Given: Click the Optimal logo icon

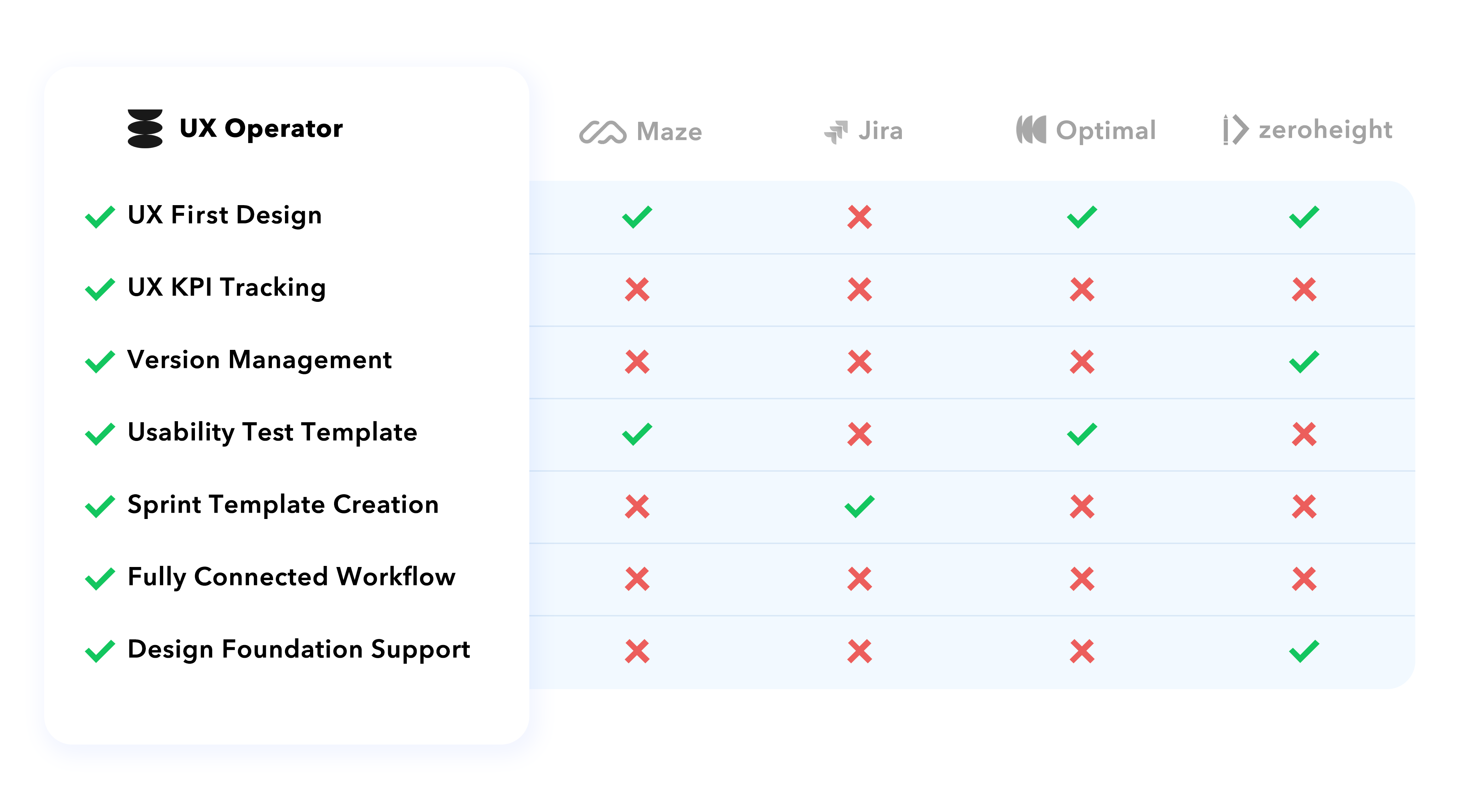Looking at the screenshot, I should [x=1031, y=130].
